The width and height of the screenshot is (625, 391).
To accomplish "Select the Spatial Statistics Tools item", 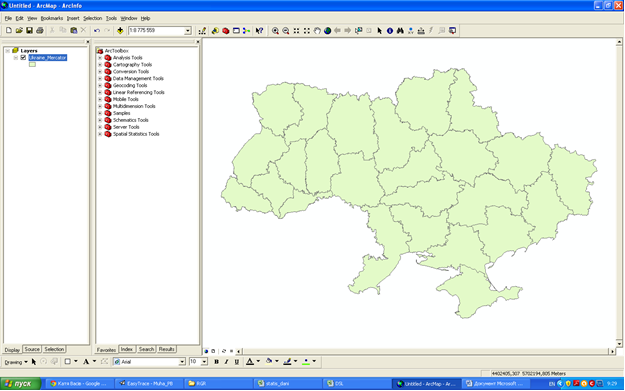I will [136, 134].
